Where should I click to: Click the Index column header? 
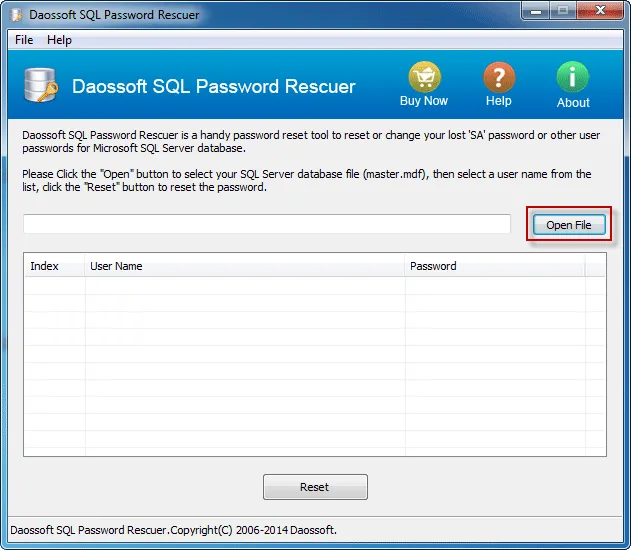(55, 266)
